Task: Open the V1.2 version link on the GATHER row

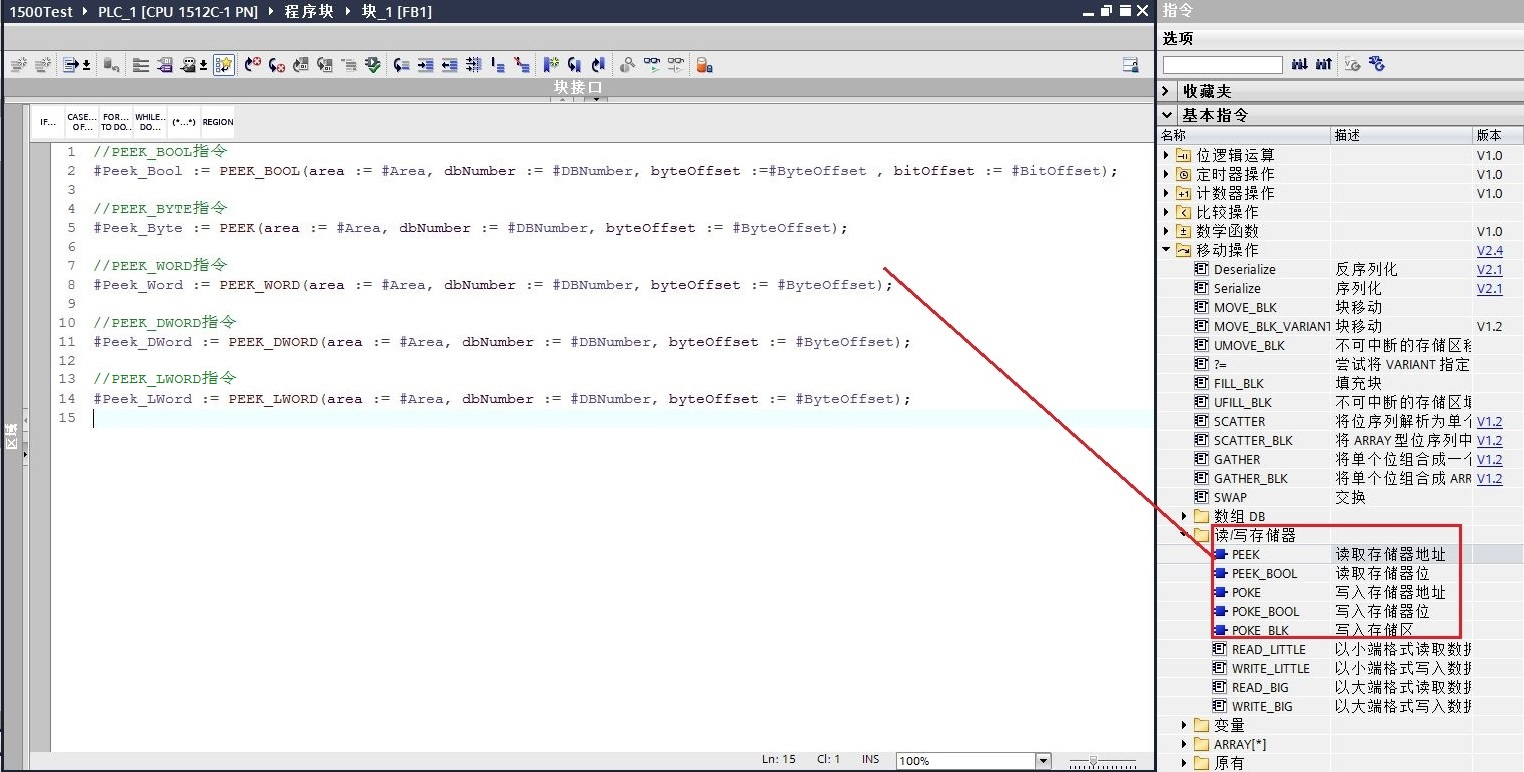Action: click(1489, 459)
